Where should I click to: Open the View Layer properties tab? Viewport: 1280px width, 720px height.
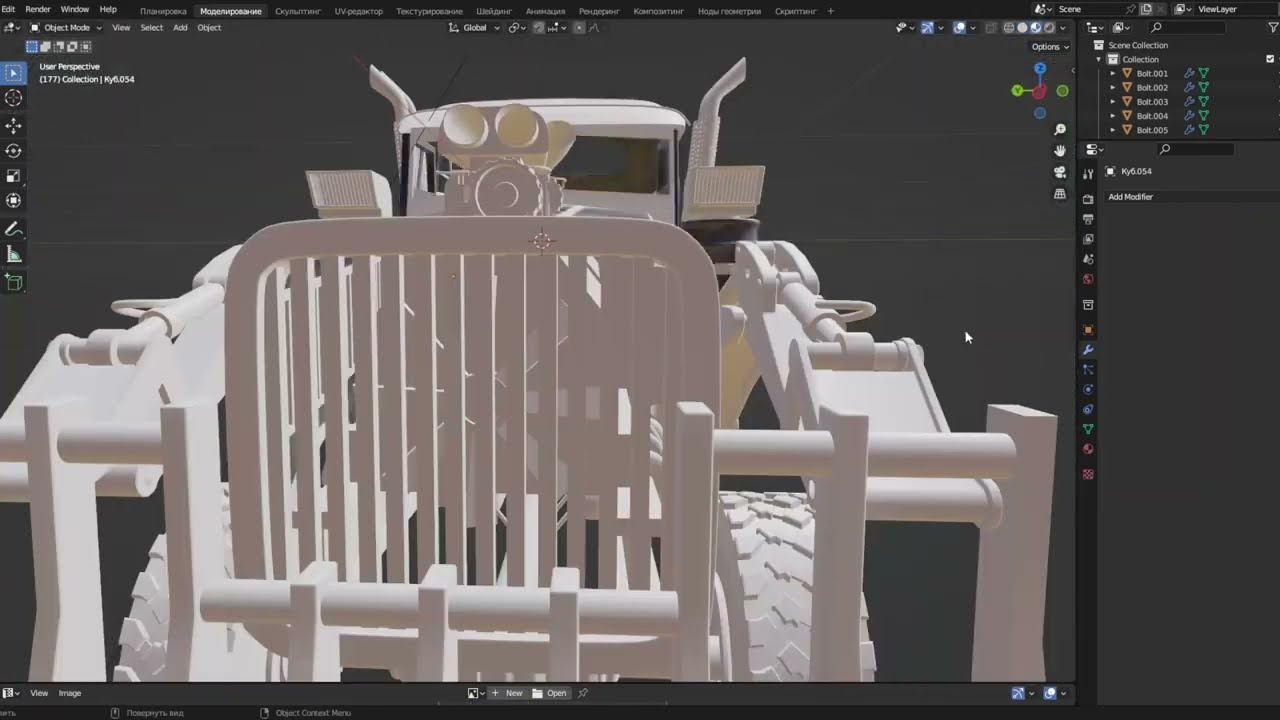[1088, 239]
